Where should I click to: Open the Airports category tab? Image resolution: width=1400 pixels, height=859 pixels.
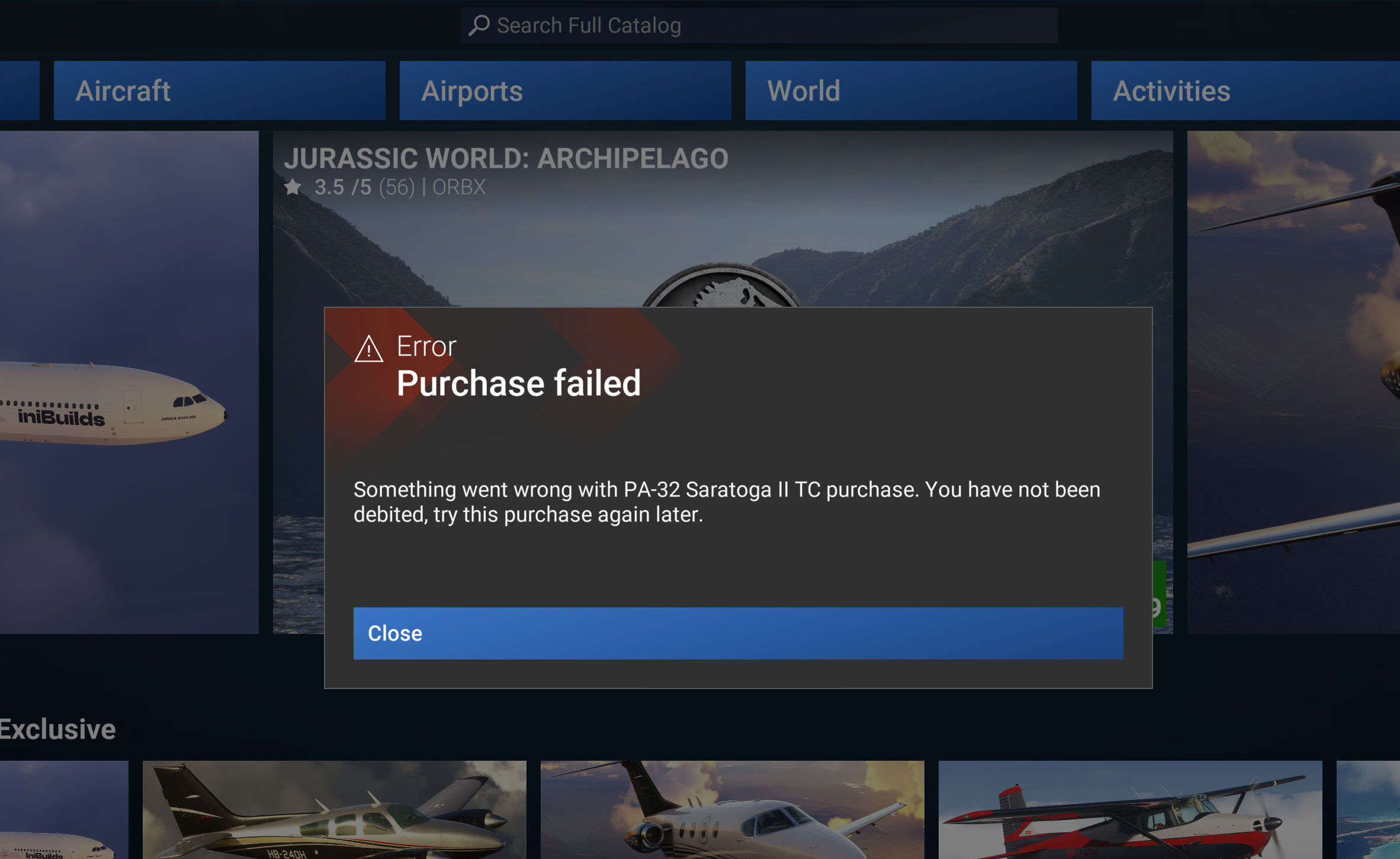coord(565,91)
